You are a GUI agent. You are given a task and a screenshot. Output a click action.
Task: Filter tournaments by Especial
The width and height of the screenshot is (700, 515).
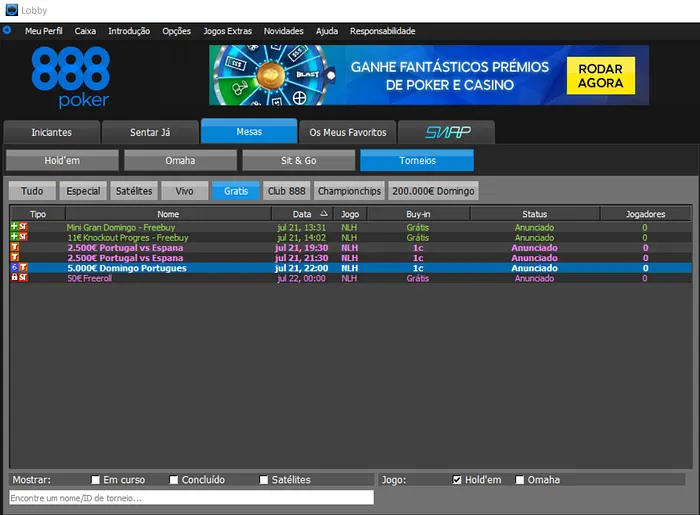(x=83, y=191)
